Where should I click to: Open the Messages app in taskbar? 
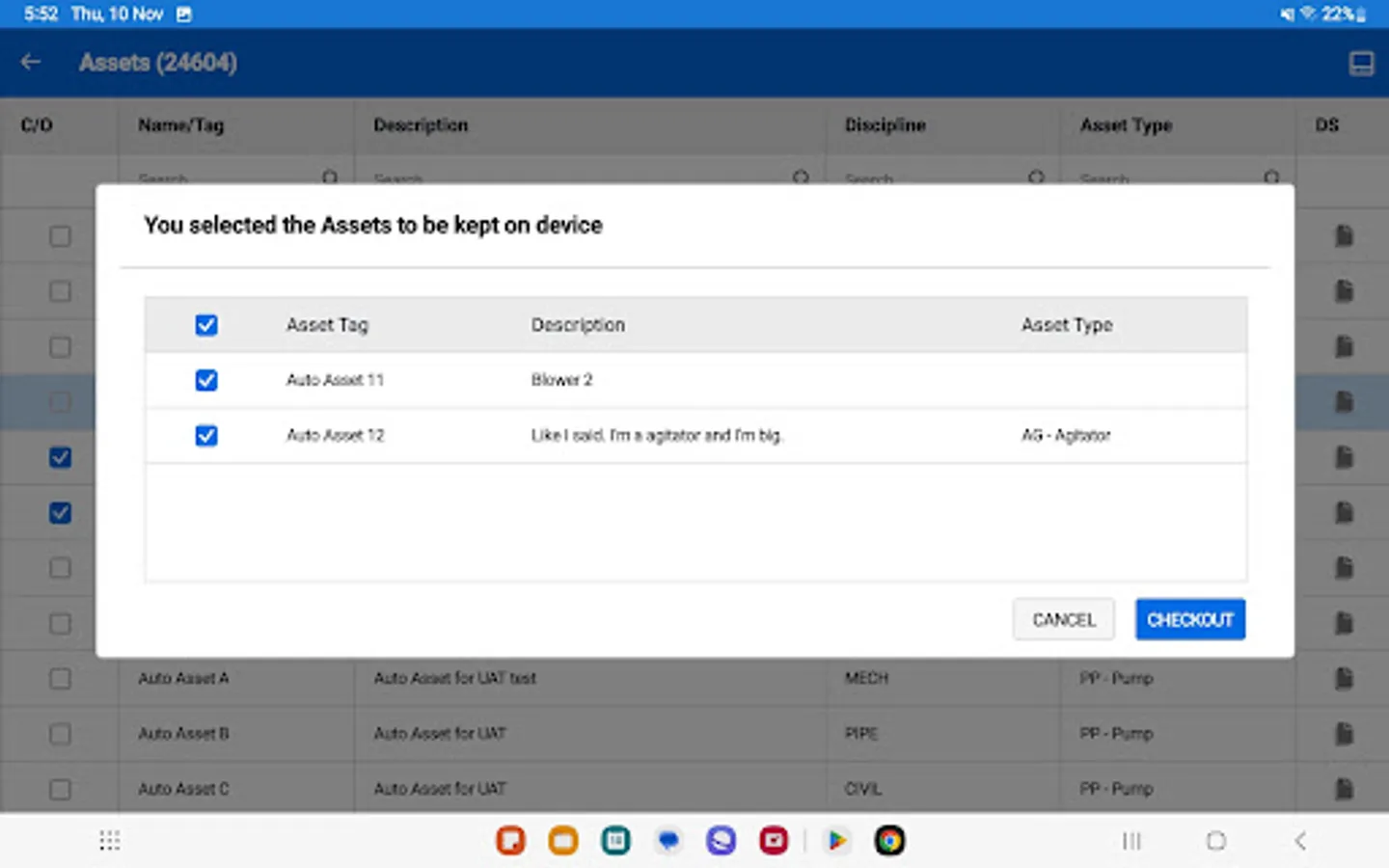coord(668,841)
